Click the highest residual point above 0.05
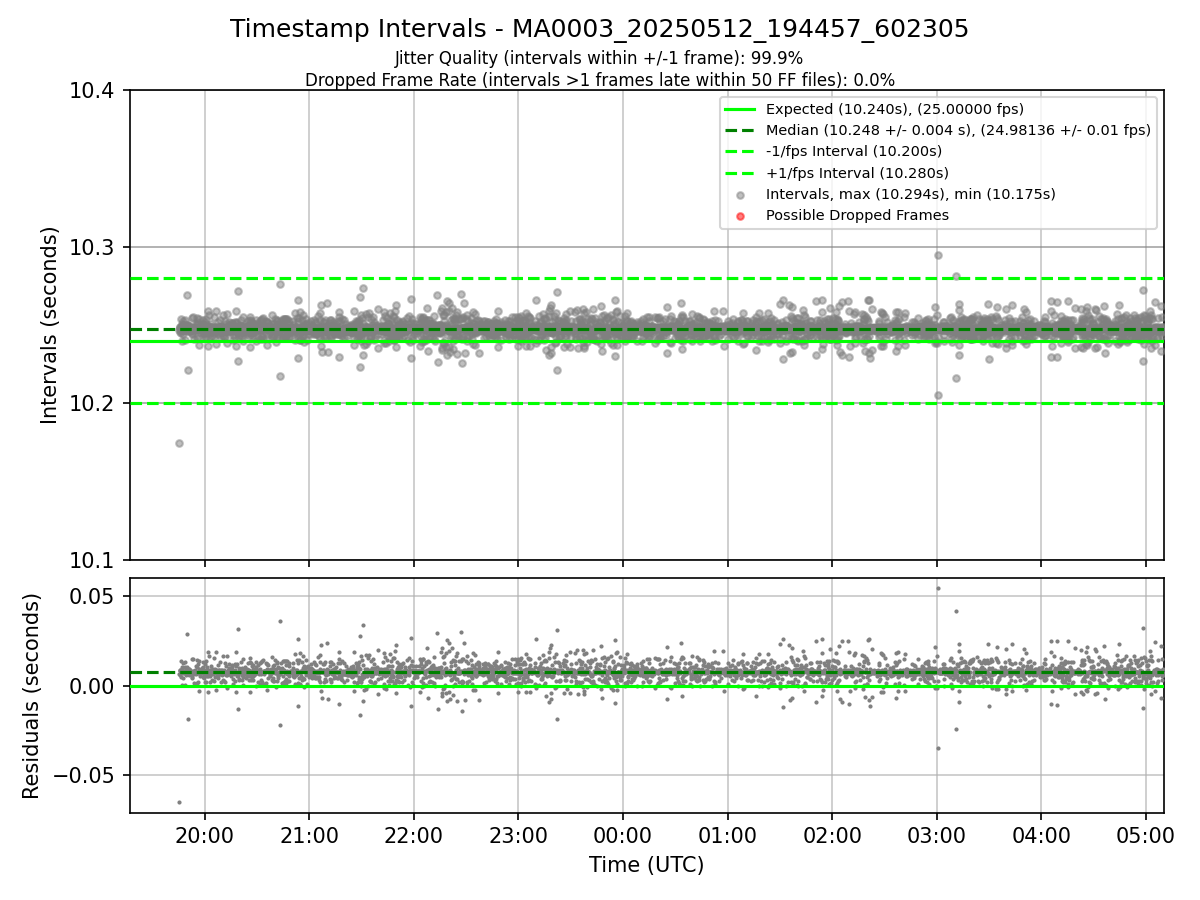Screen dimensions: 1200x900 click(938, 588)
